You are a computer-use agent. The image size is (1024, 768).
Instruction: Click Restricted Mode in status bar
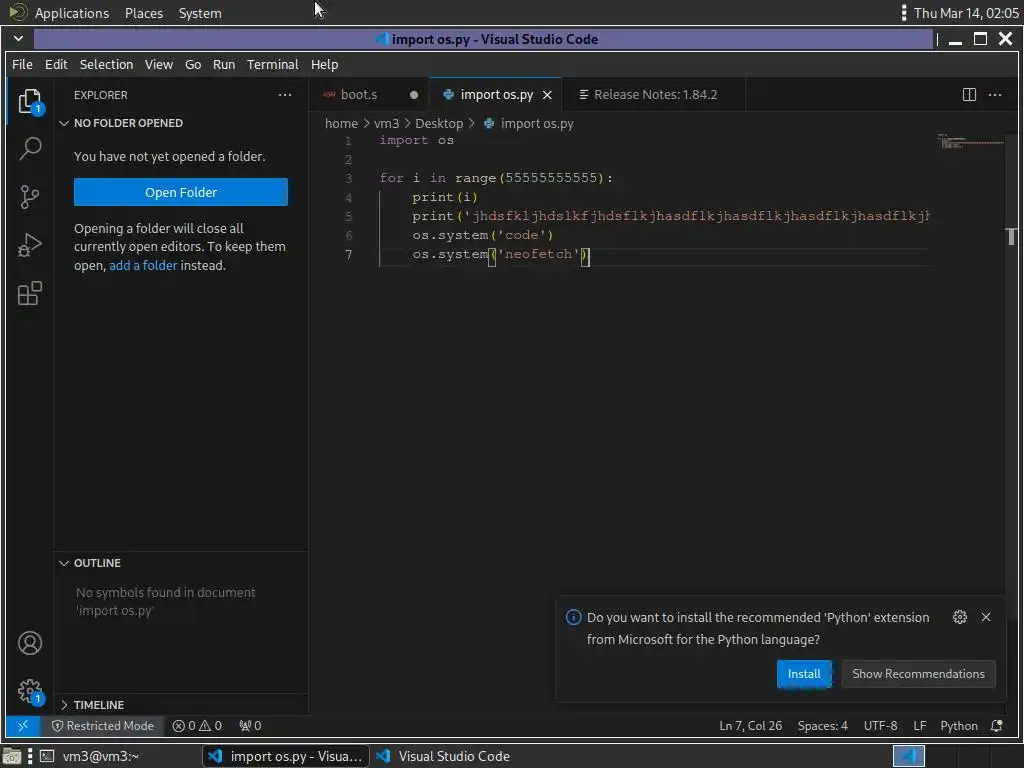(x=103, y=726)
